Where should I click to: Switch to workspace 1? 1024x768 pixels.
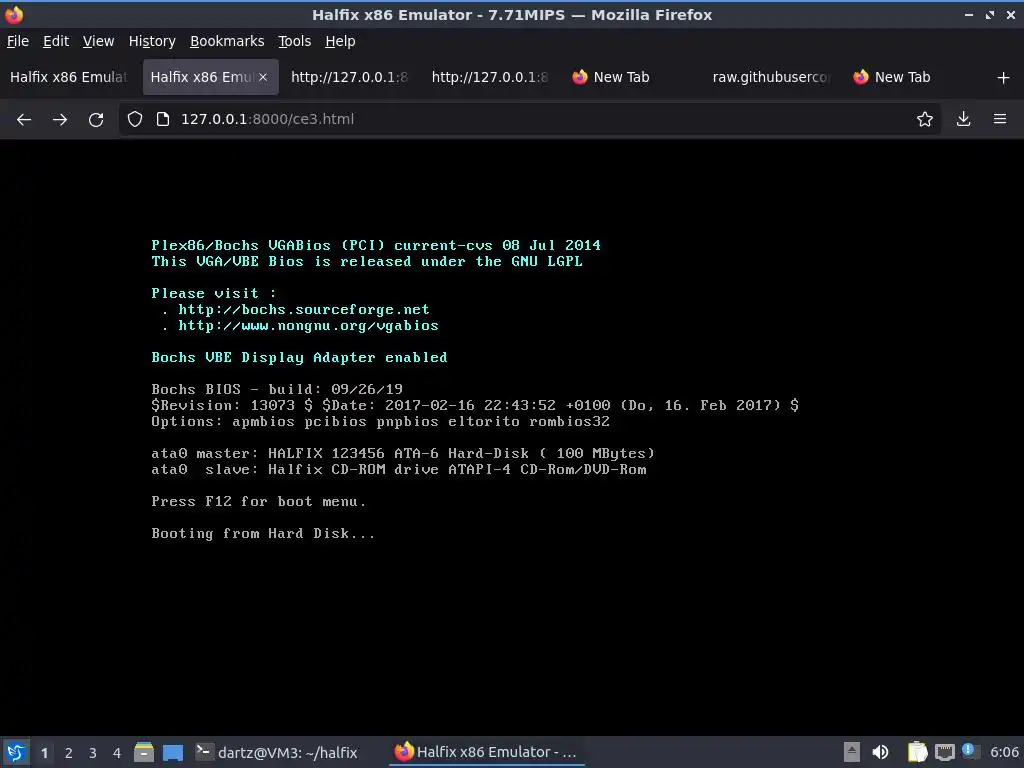coord(44,753)
